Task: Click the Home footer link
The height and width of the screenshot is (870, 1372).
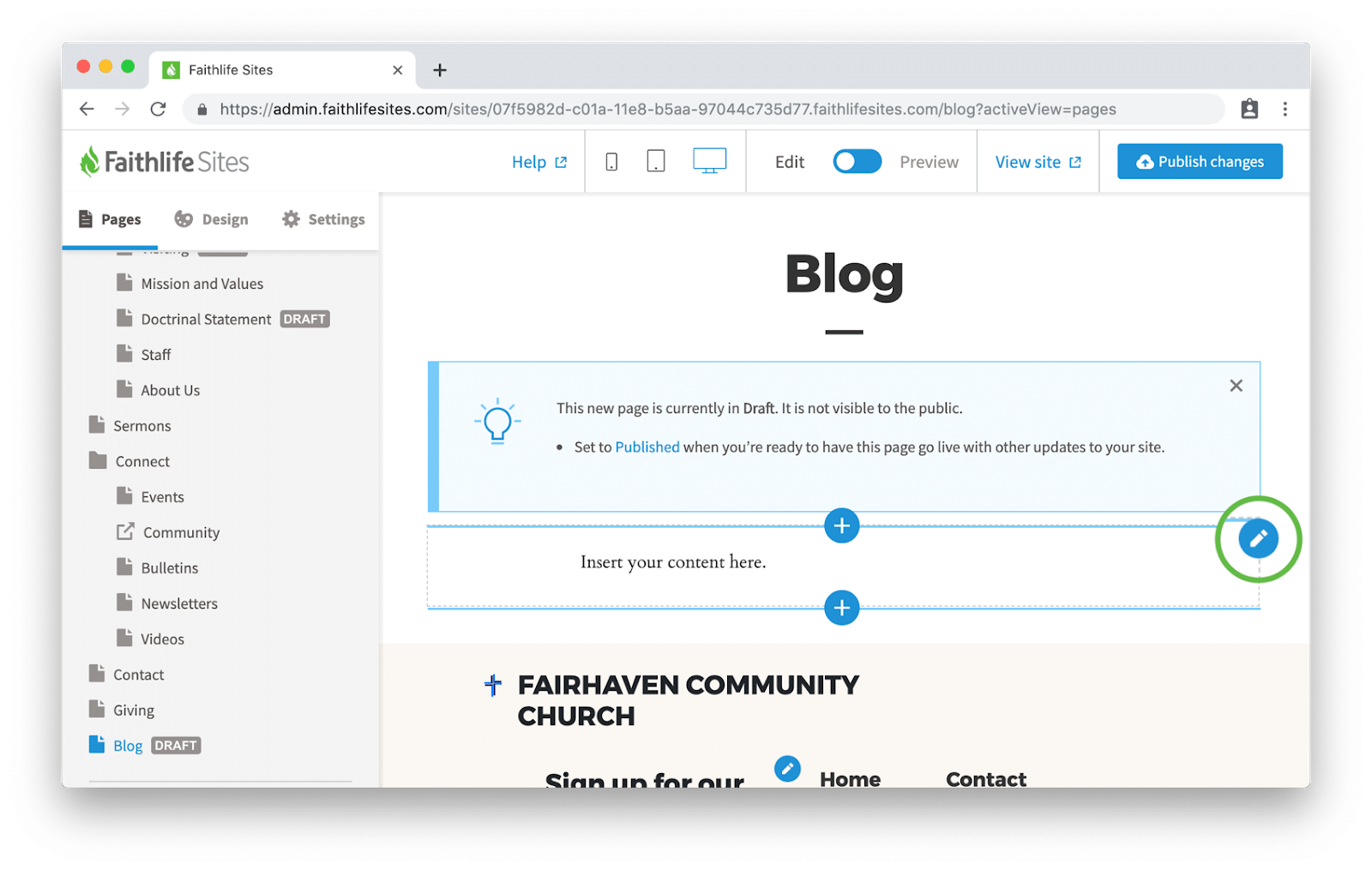Action: (850, 778)
